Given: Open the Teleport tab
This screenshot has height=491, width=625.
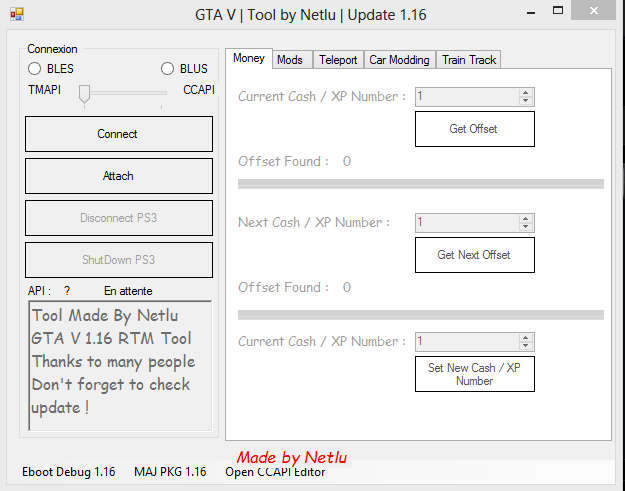Looking at the screenshot, I should [x=338, y=60].
